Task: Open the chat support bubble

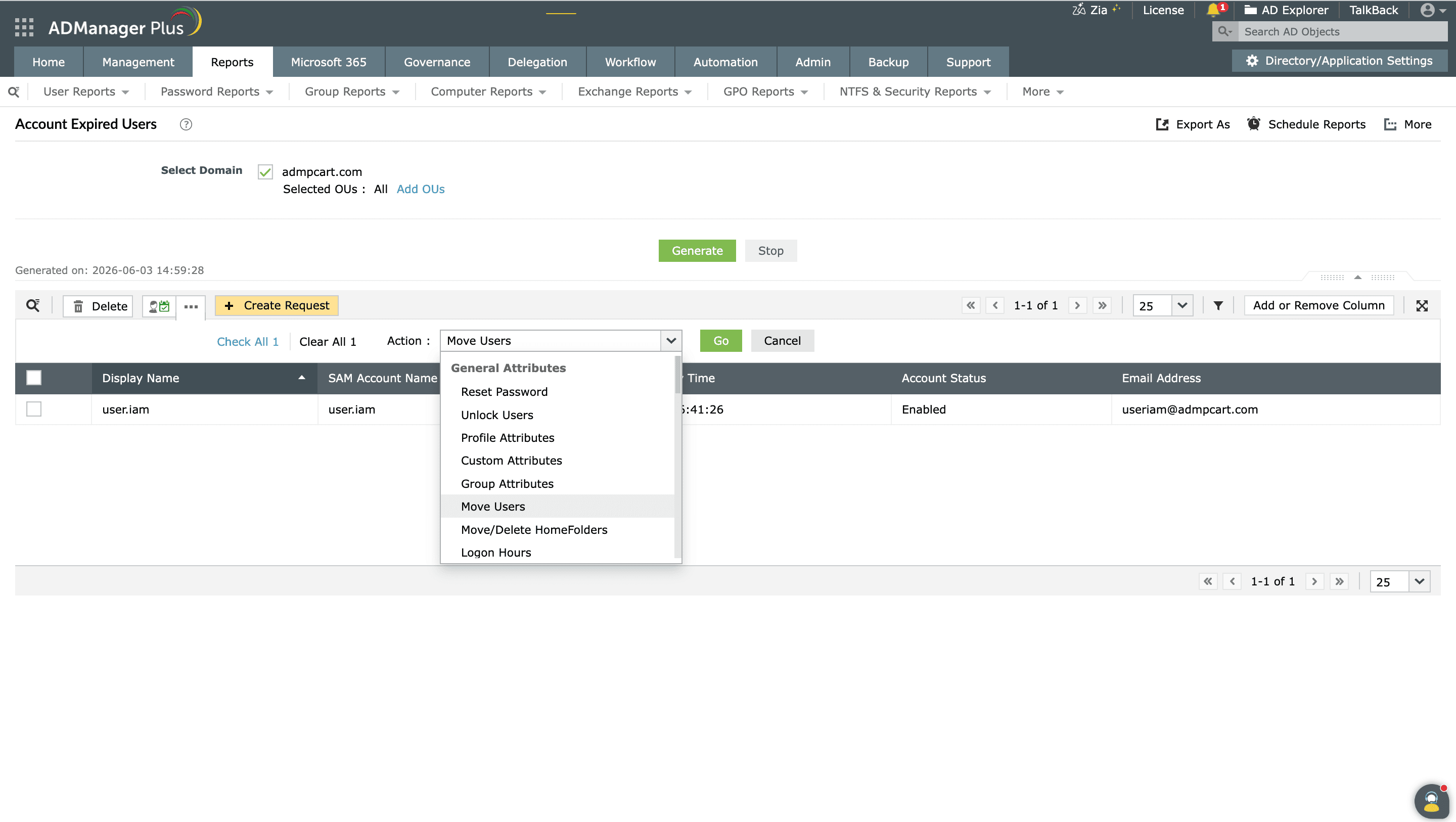Action: 1431,801
